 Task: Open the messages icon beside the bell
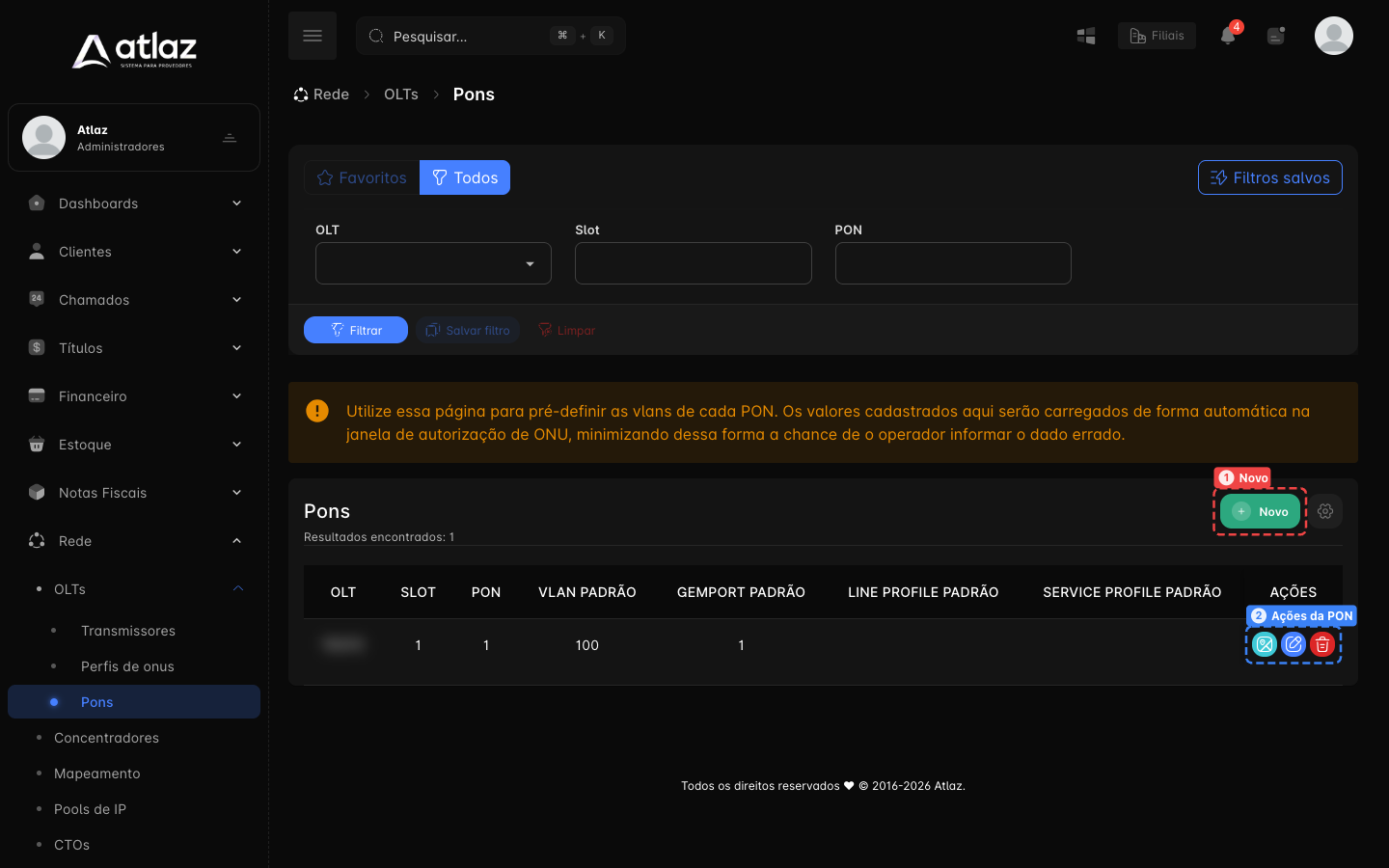[1276, 36]
